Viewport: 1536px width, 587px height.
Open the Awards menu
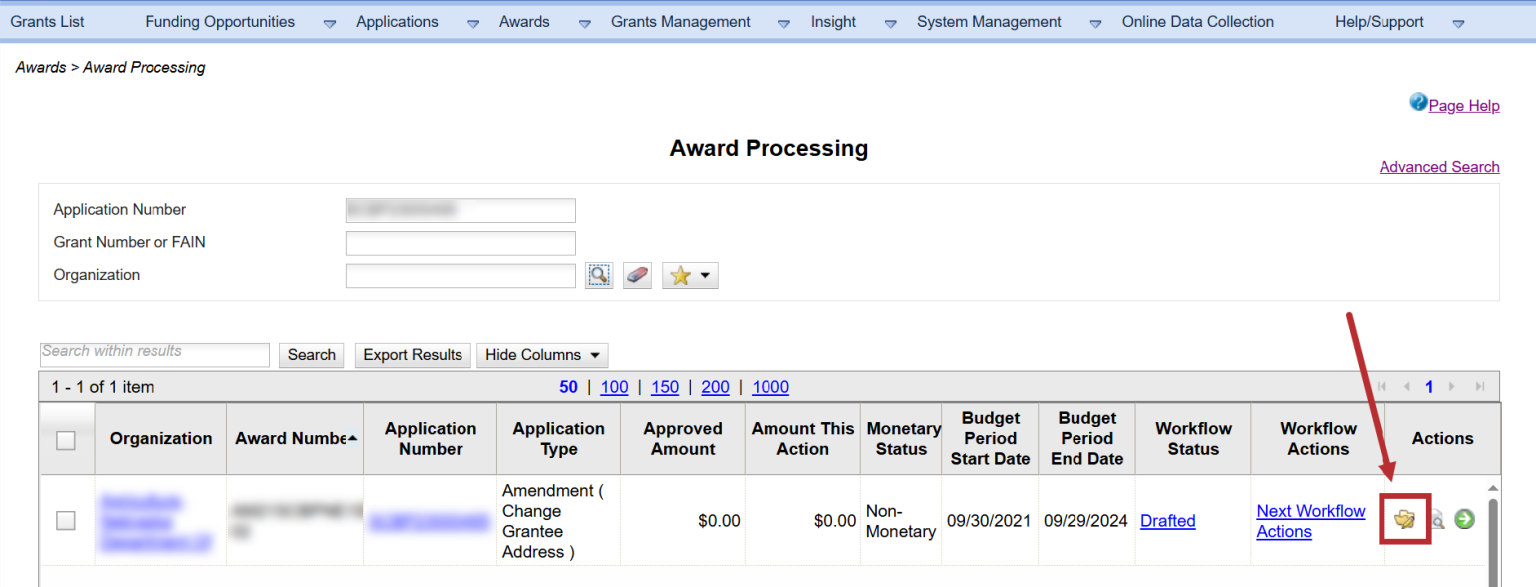pos(524,22)
